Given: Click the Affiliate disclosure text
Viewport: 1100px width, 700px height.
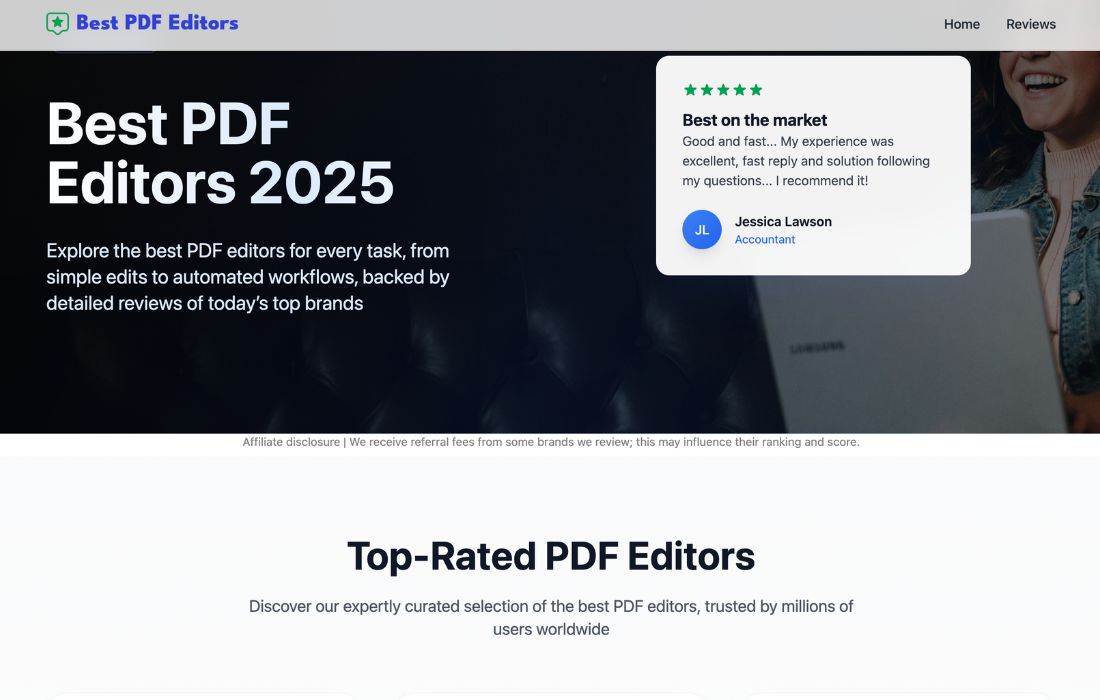Looking at the screenshot, I should click(291, 442).
